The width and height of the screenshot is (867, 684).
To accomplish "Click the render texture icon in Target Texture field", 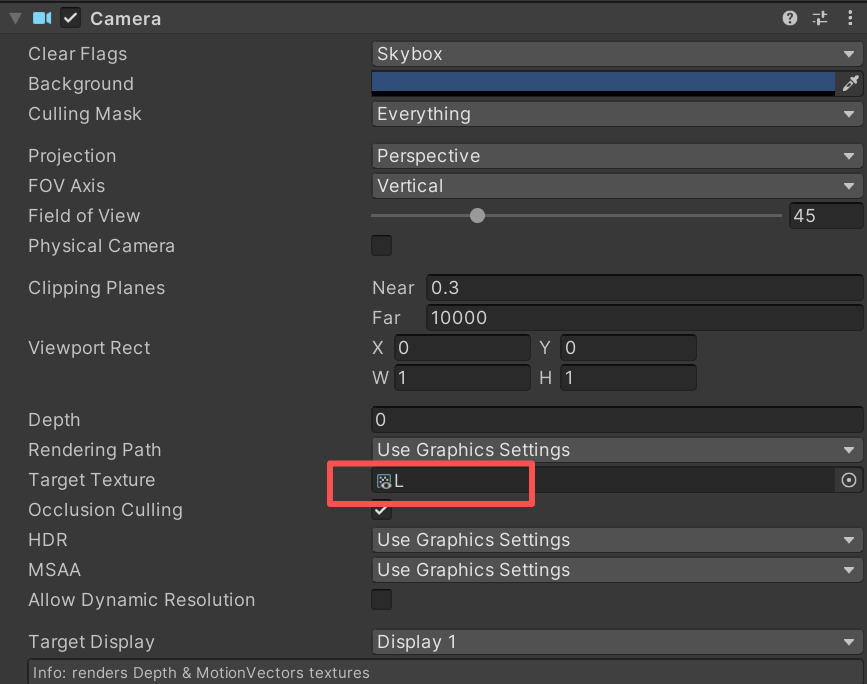I will 383,480.
